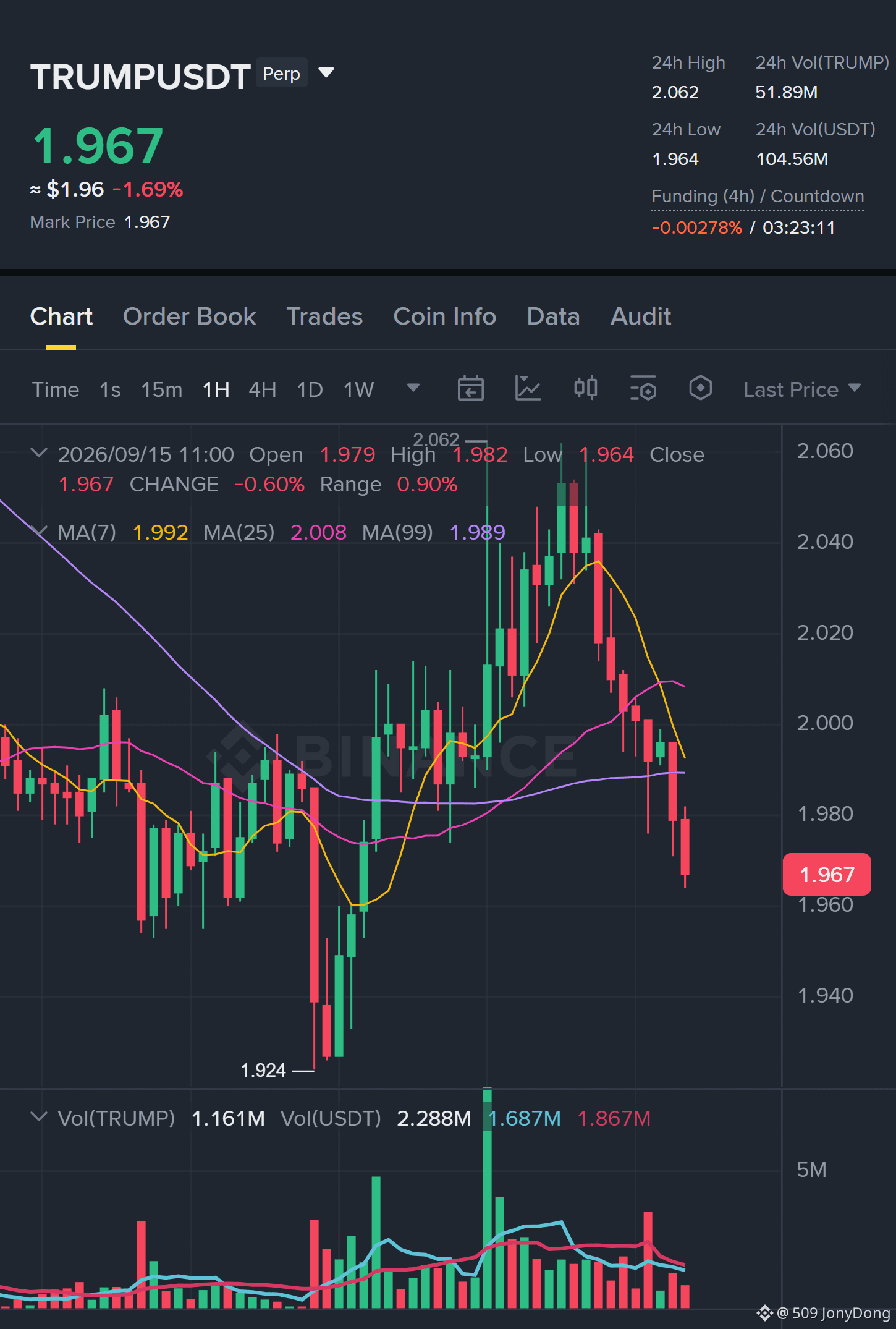Switch to the 4H interval
This screenshot has height=1329, width=896.
[262, 389]
